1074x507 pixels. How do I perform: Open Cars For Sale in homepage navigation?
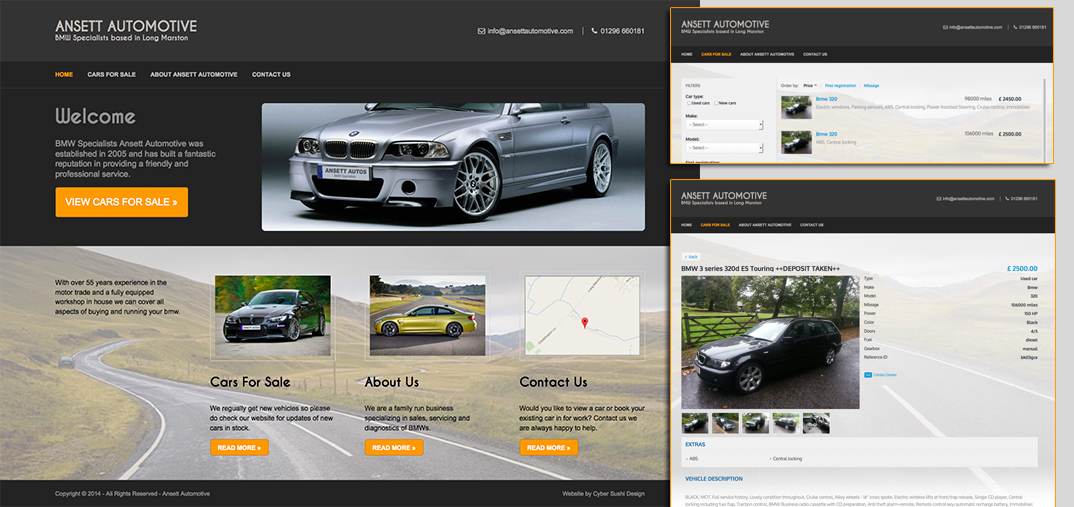(111, 75)
